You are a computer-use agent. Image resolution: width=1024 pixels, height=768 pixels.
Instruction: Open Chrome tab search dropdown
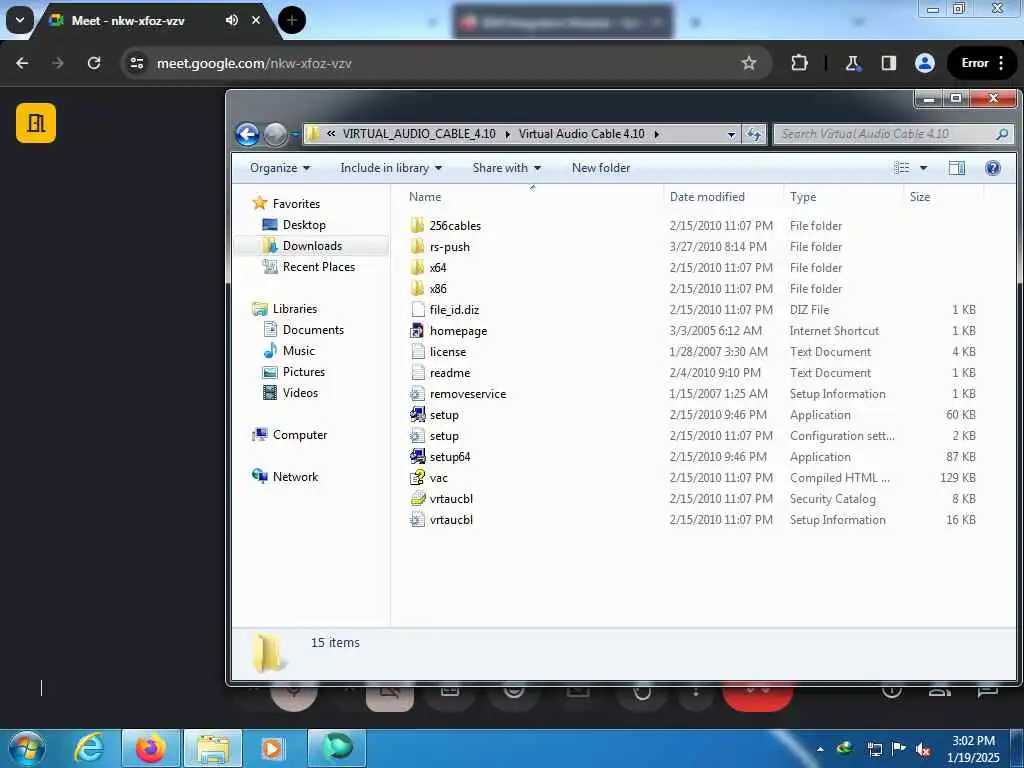click(x=20, y=20)
